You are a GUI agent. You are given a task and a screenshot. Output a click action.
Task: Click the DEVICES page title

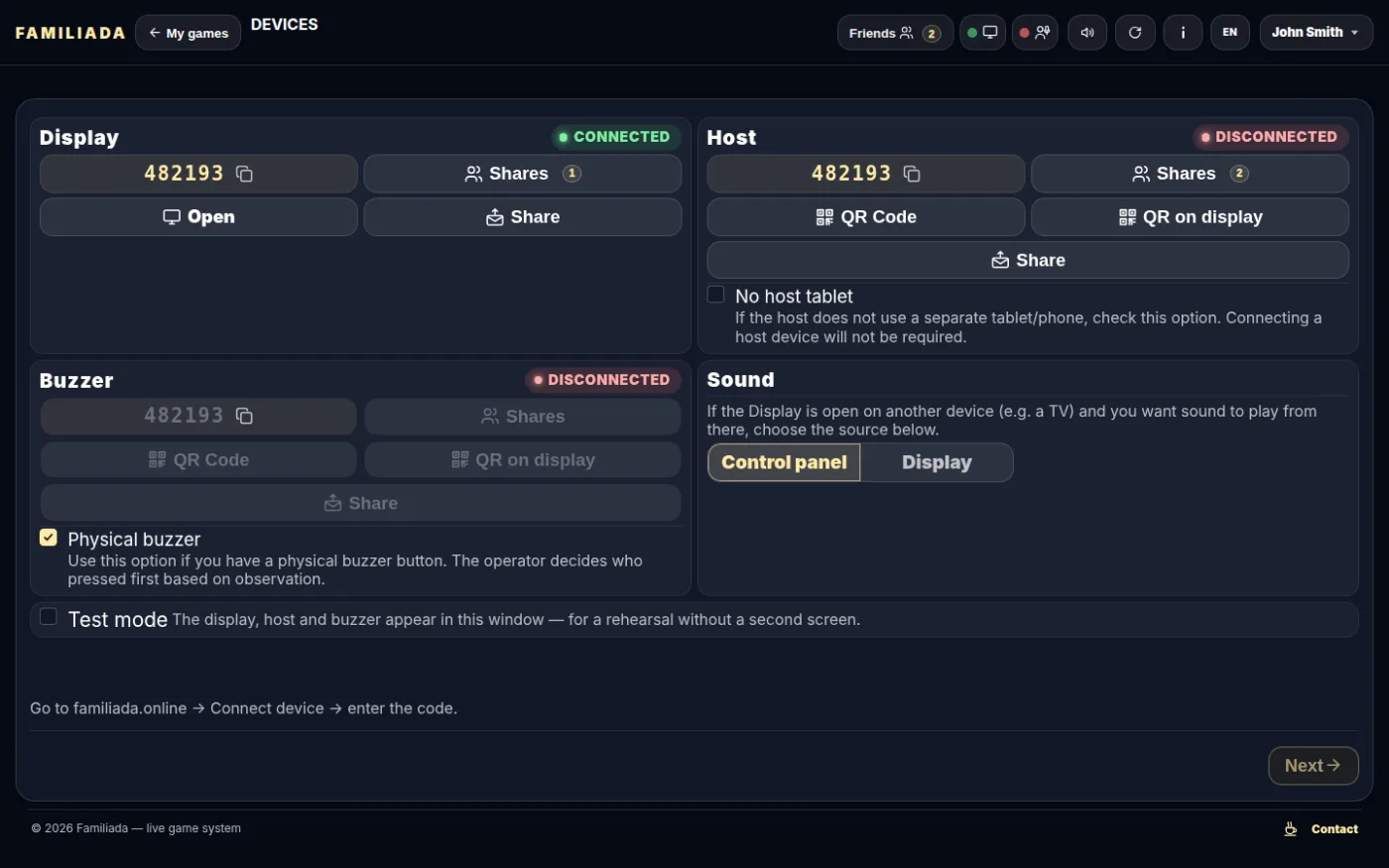(x=285, y=25)
